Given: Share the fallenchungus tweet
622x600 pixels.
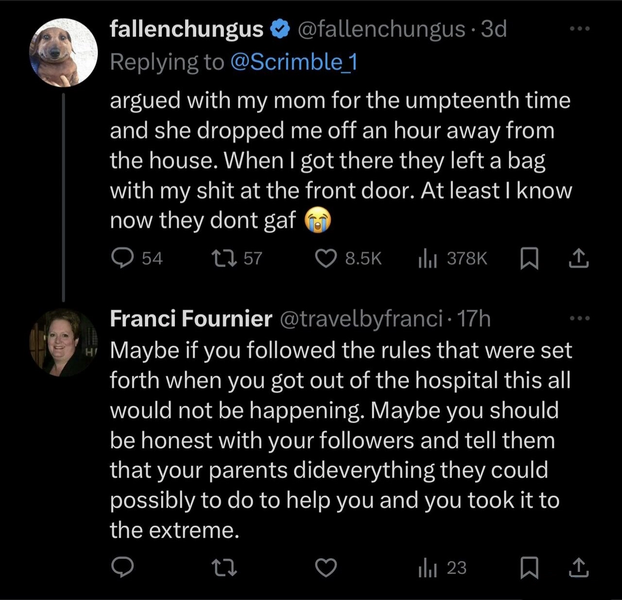Looking at the screenshot, I should point(578,258).
